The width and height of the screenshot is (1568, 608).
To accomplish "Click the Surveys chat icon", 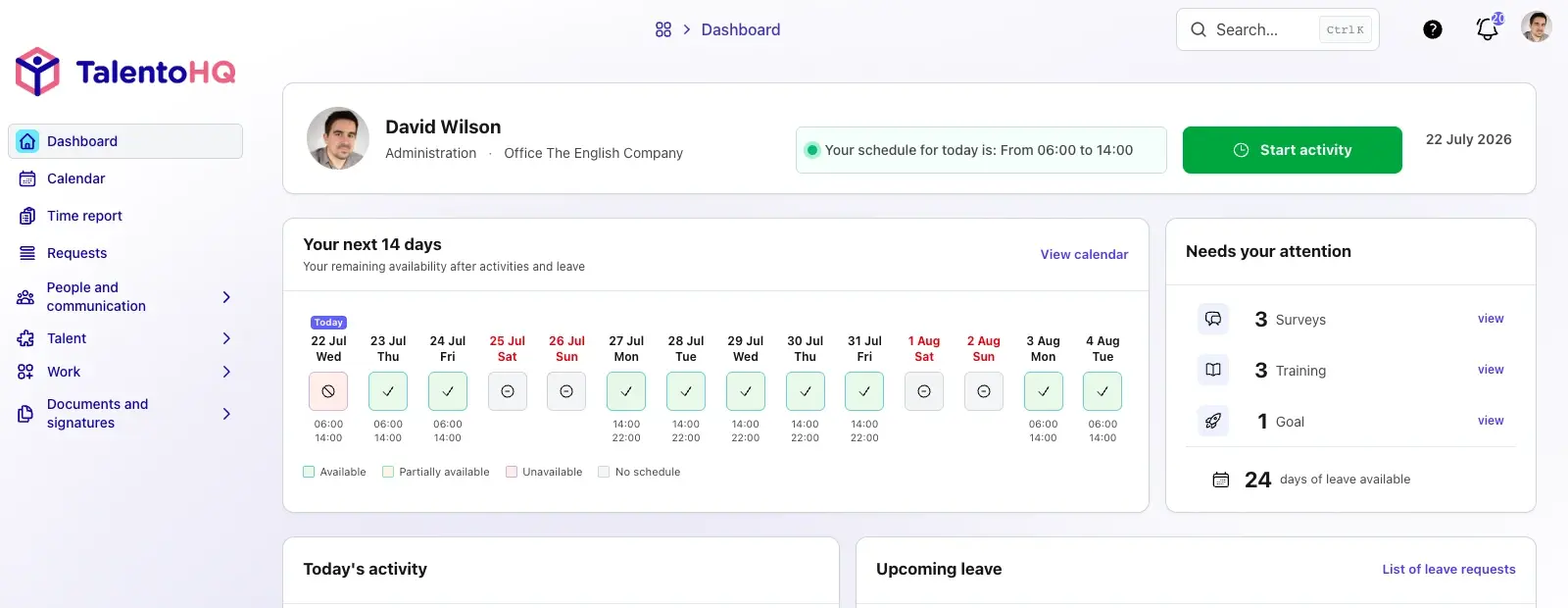I will point(1213,319).
